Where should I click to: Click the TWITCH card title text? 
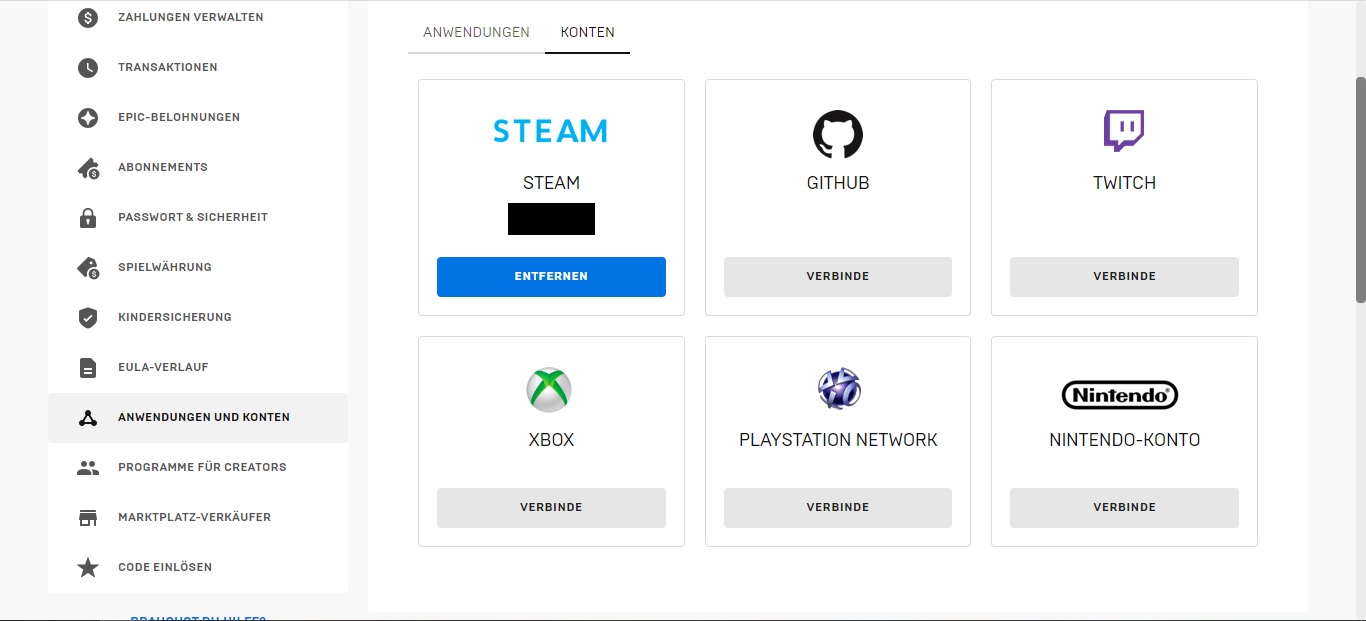1124,183
